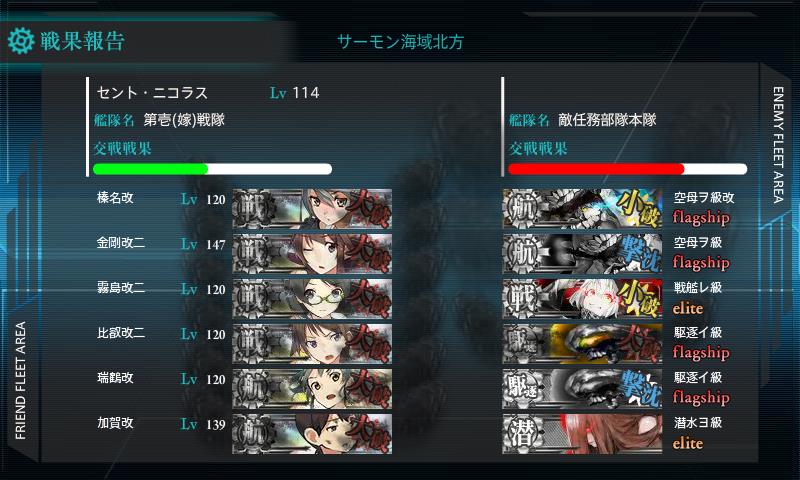Click the 潜水ヨ級 elite enemy portrait

click(x=582, y=434)
